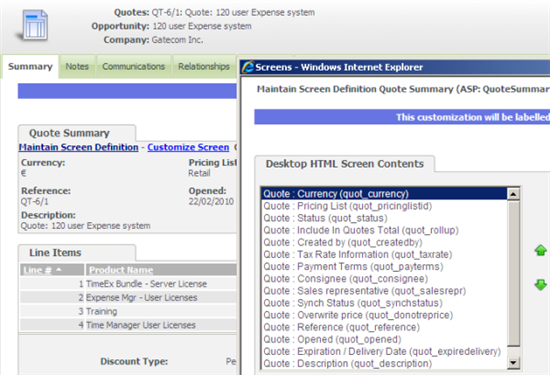The image size is (550, 375).
Task: Click the list scrollbar up arrow
Action: [513, 194]
